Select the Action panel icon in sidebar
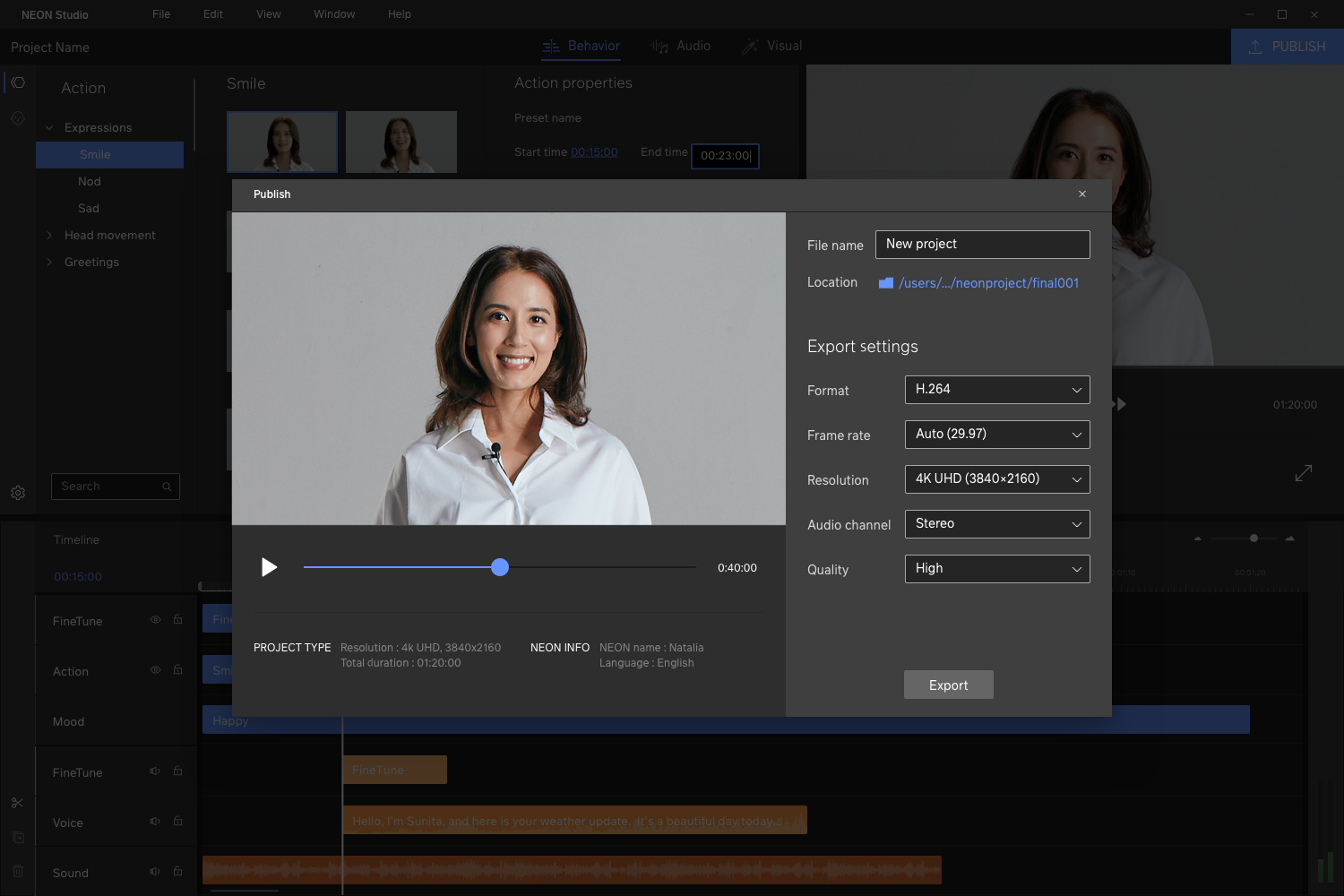Screen dimensions: 1344x896 pos(18,82)
